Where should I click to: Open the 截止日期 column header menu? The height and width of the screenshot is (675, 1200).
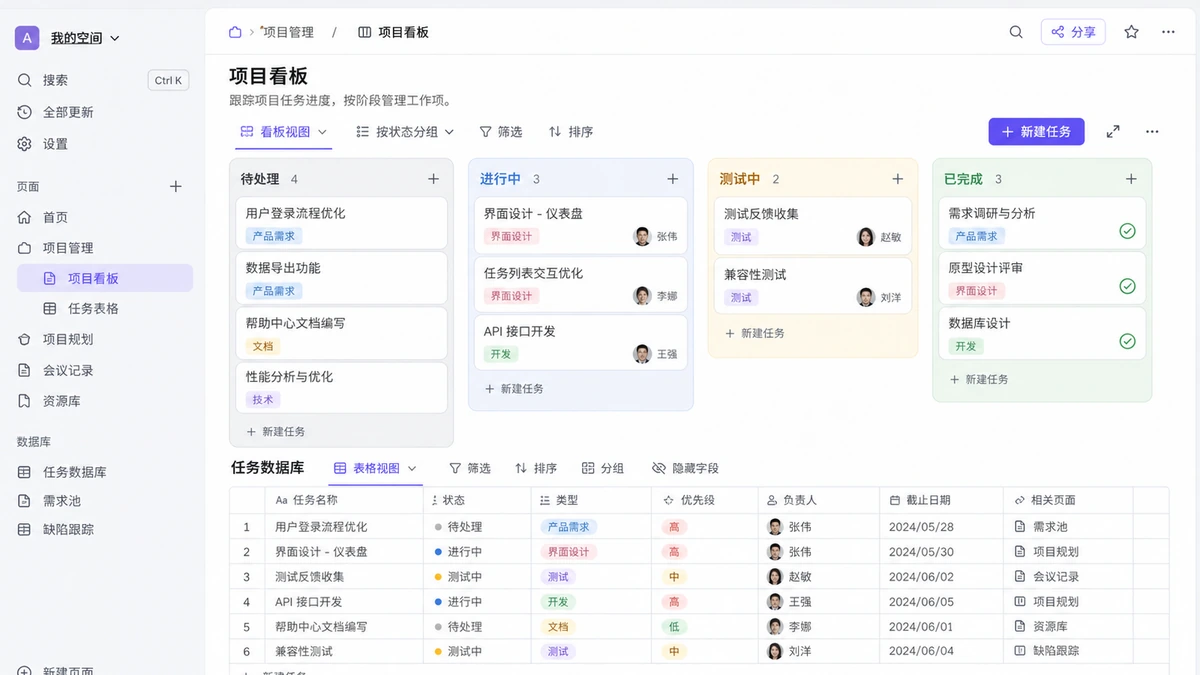tap(941, 500)
